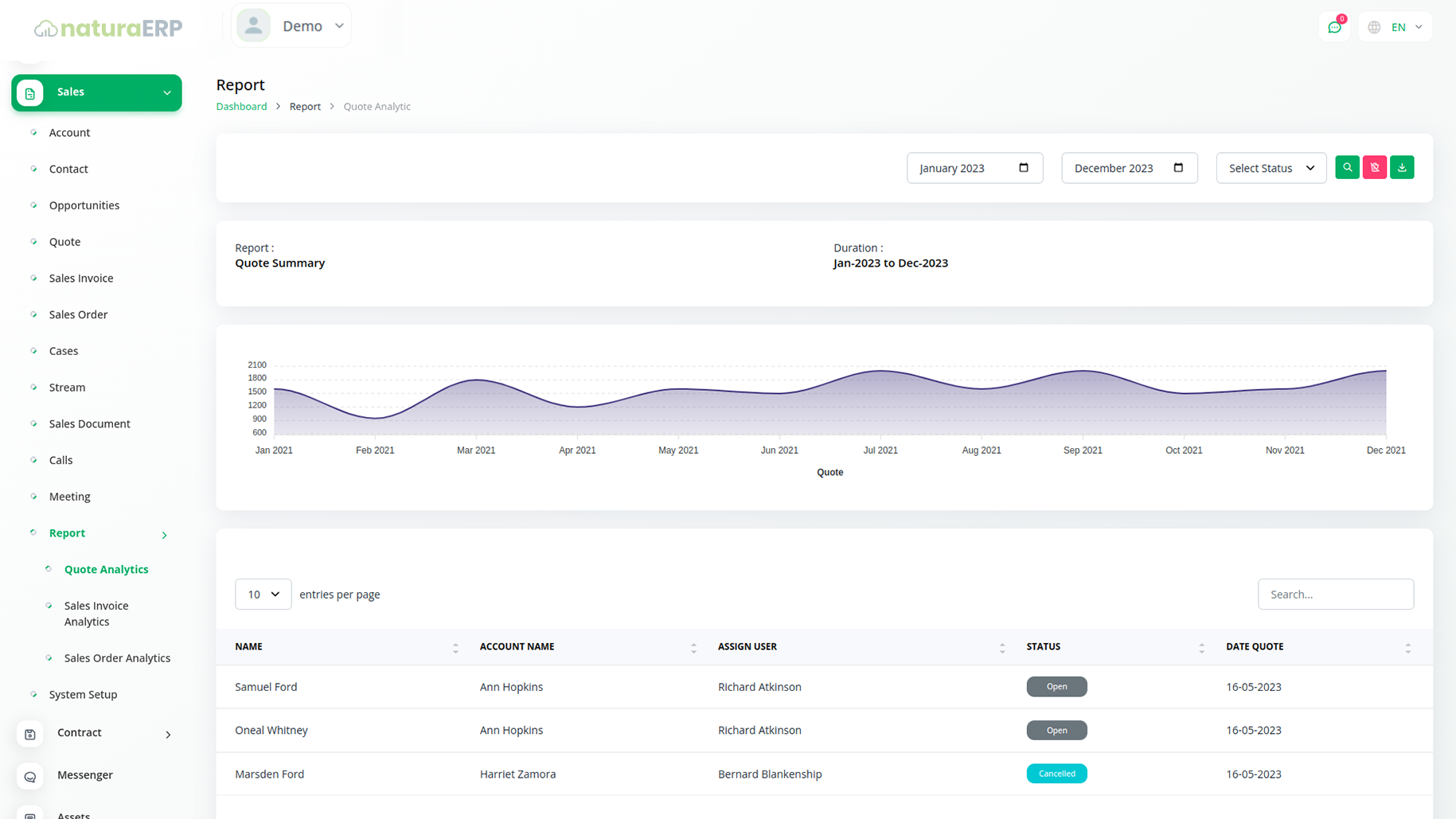
Task: Open Calls in the sidebar
Action: [61, 460]
